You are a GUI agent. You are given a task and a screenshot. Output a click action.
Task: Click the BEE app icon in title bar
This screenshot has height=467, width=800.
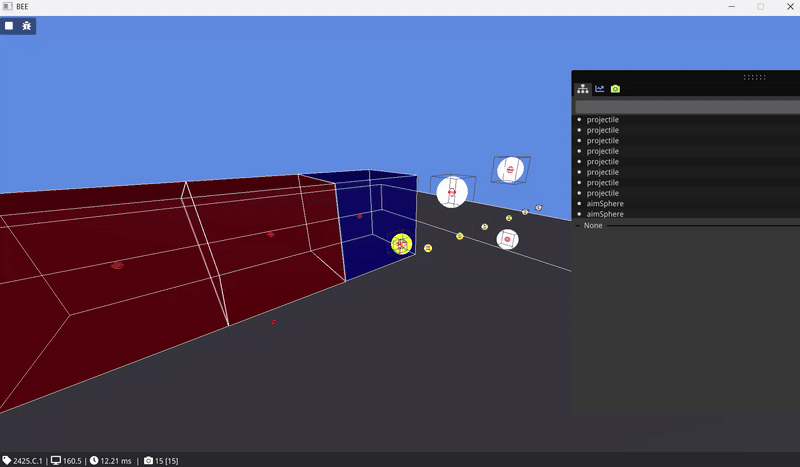8,7
